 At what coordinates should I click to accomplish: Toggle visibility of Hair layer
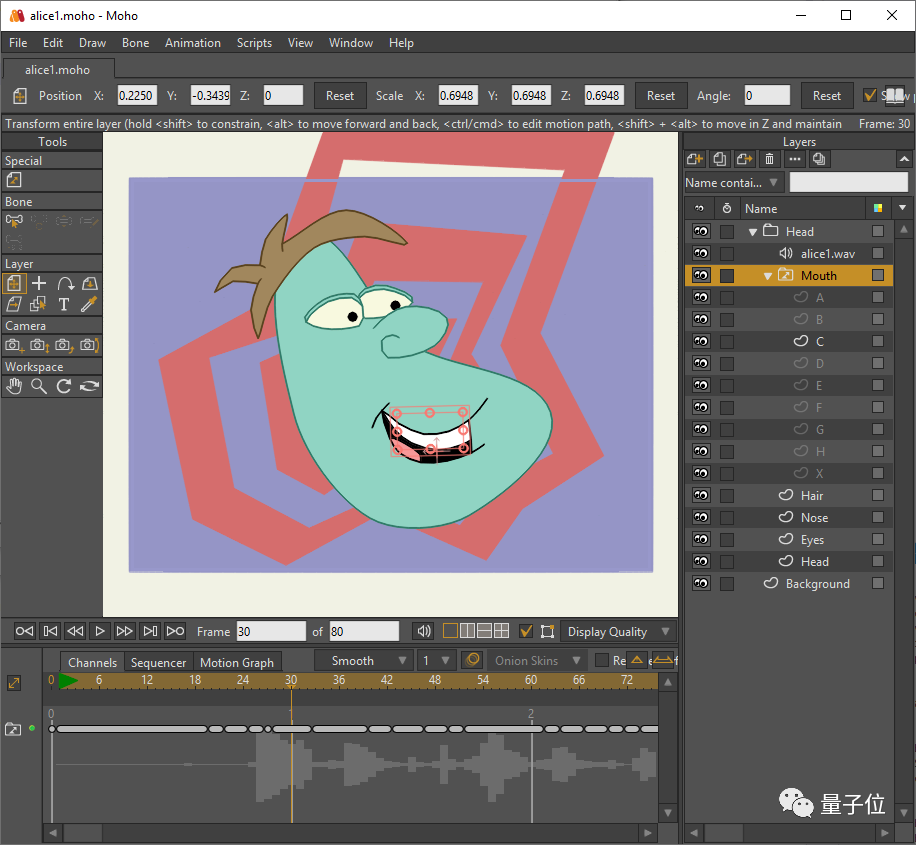701,495
